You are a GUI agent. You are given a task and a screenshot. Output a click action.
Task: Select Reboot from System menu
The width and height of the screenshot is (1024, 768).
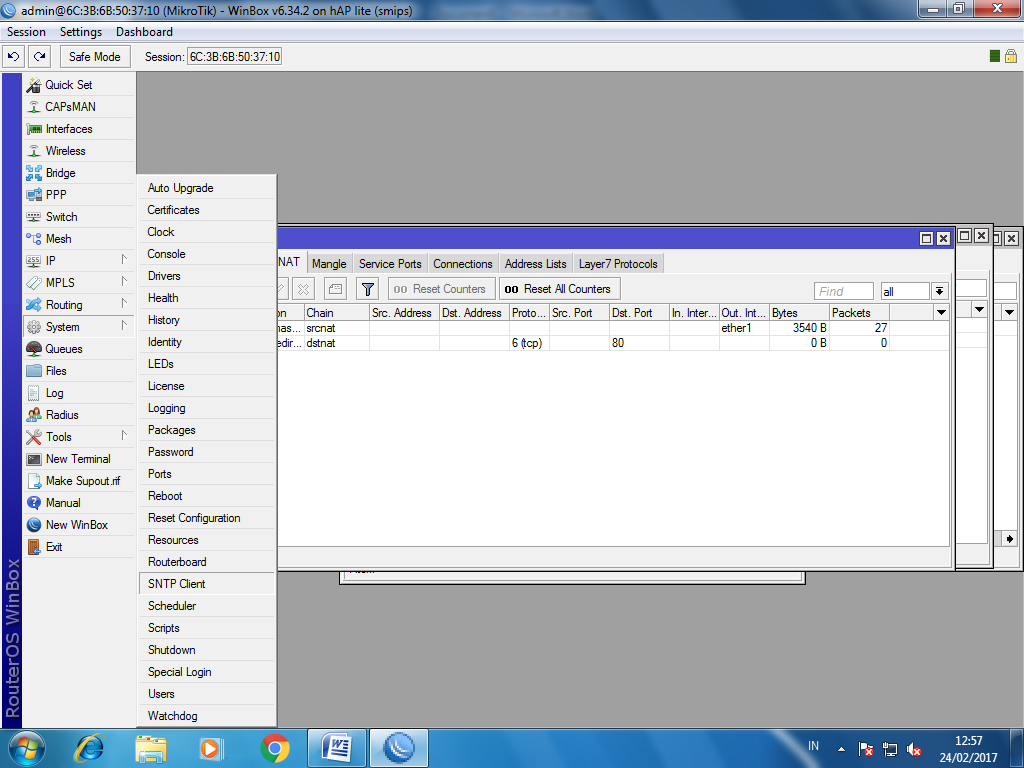coord(207,496)
